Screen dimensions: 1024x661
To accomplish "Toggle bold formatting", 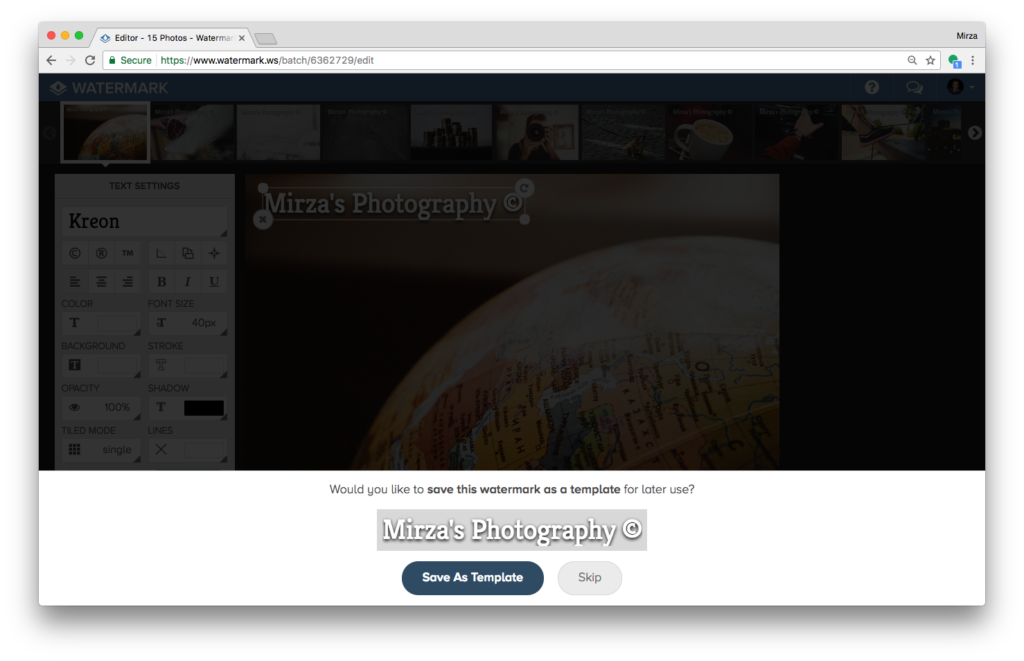I will tap(161, 282).
